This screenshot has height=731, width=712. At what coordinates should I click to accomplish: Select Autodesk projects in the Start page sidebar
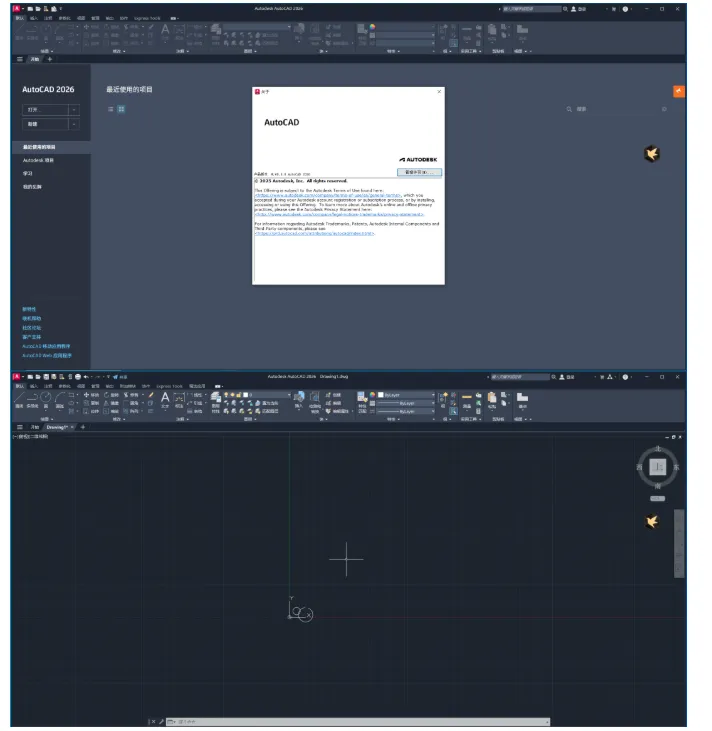[38, 160]
